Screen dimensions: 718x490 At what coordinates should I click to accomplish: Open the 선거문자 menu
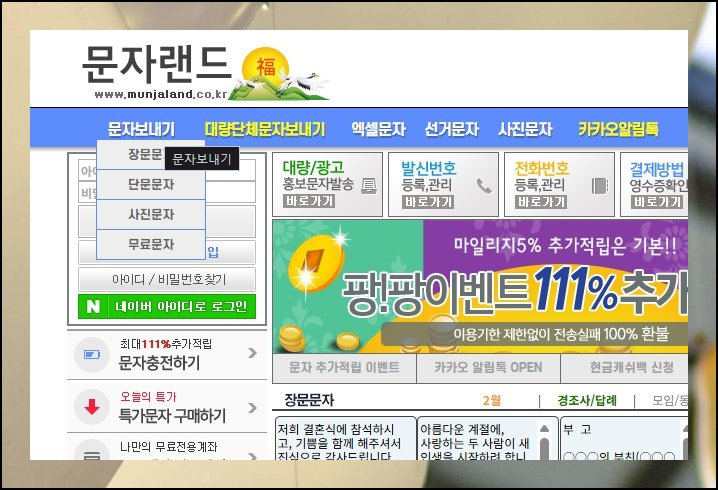[x=451, y=129]
